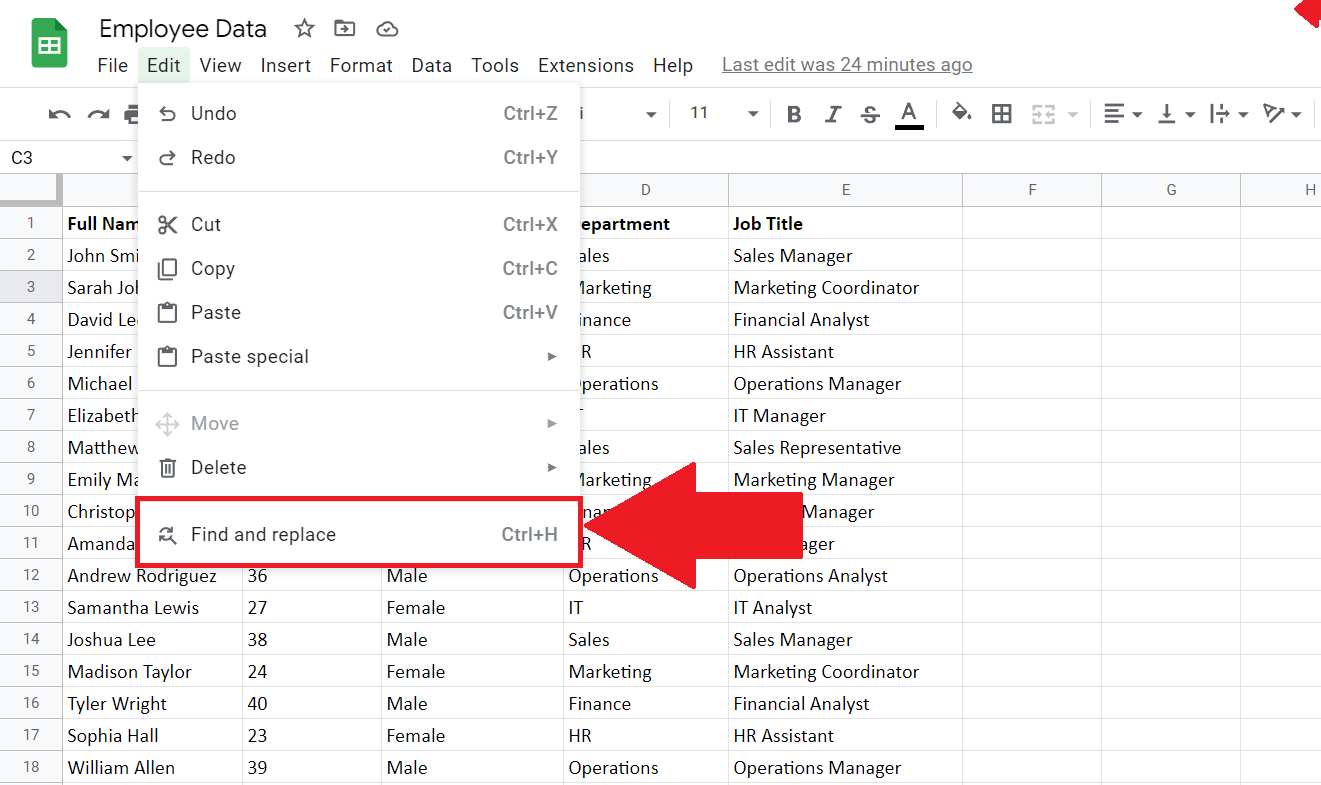Apply italic formatting
The width and height of the screenshot is (1321, 785).
click(832, 113)
